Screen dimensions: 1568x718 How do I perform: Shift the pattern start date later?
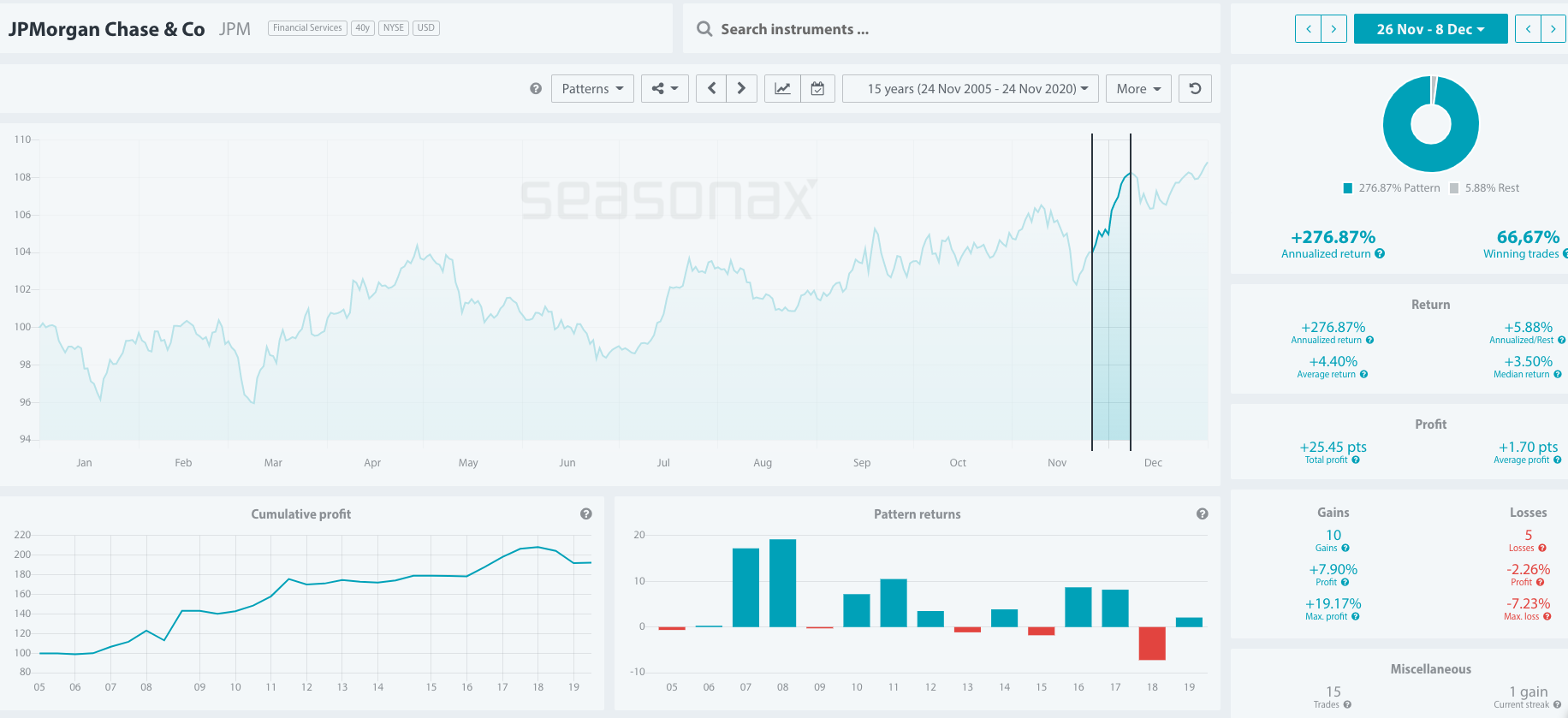click(1334, 28)
